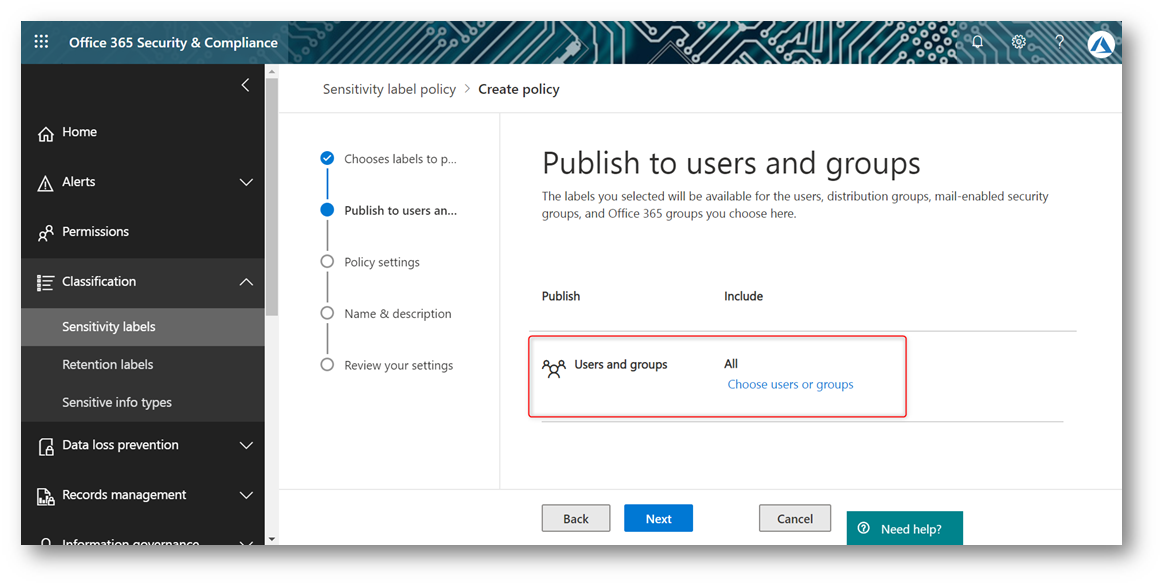Click the Choose users or groups link
This screenshot has height=587, width=1164.
[790, 385]
